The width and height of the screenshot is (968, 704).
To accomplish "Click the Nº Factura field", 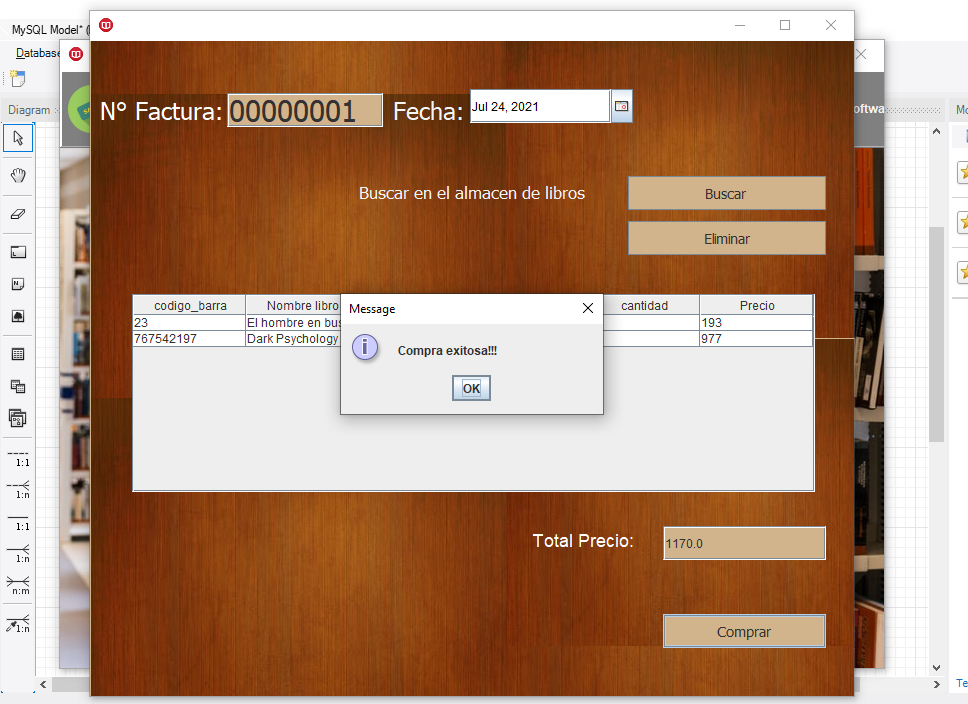I will click(305, 111).
